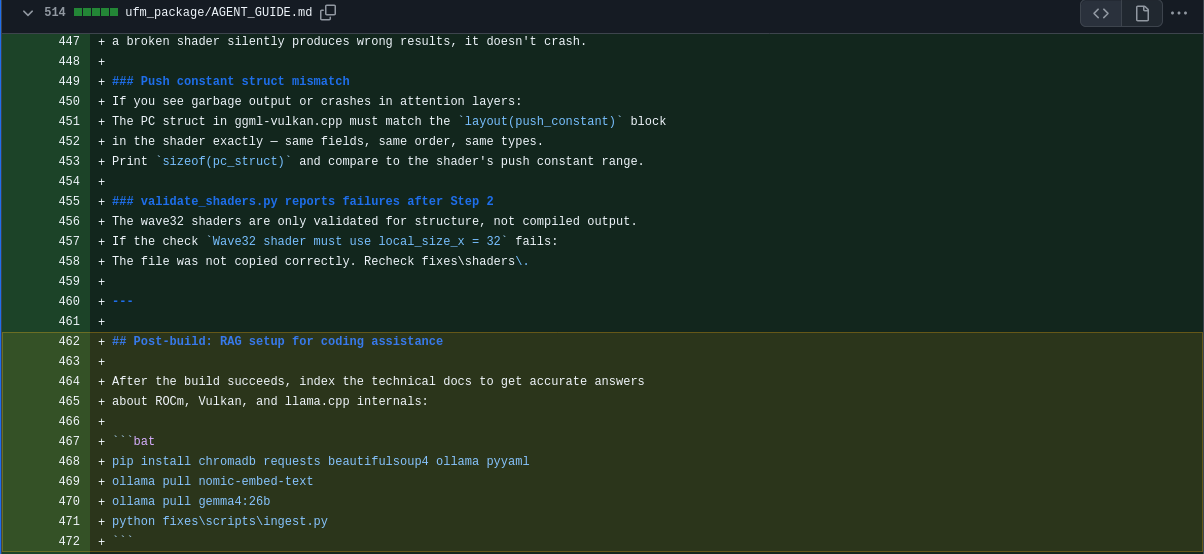Click the 'pip install chromadb' line
The height and width of the screenshot is (554, 1204).
(321, 462)
